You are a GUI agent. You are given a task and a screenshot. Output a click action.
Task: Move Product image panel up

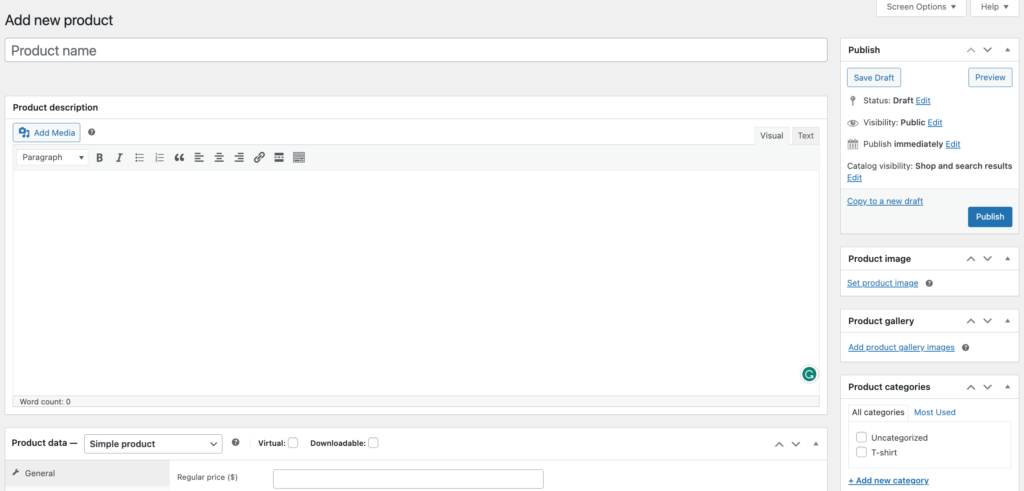970,259
